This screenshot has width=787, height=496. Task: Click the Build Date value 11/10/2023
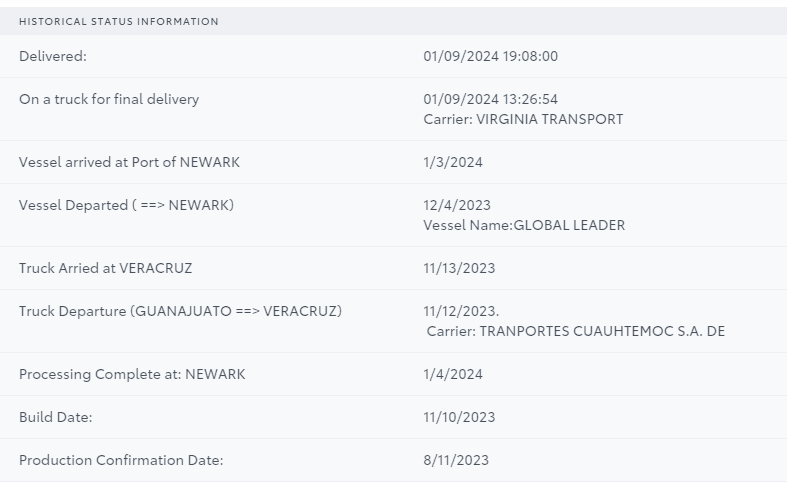(459, 417)
